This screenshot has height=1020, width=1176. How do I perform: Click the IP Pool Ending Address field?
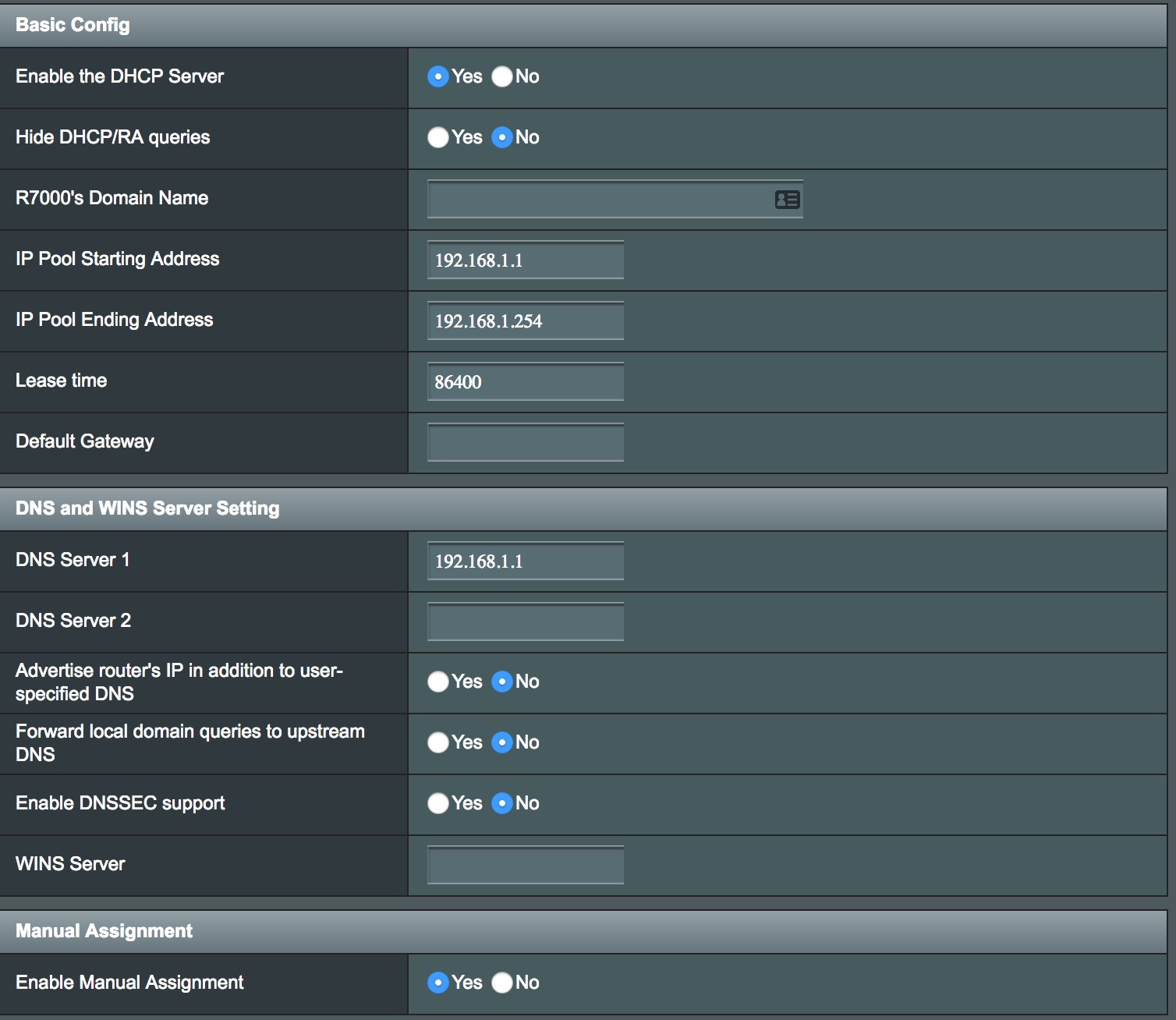525,321
